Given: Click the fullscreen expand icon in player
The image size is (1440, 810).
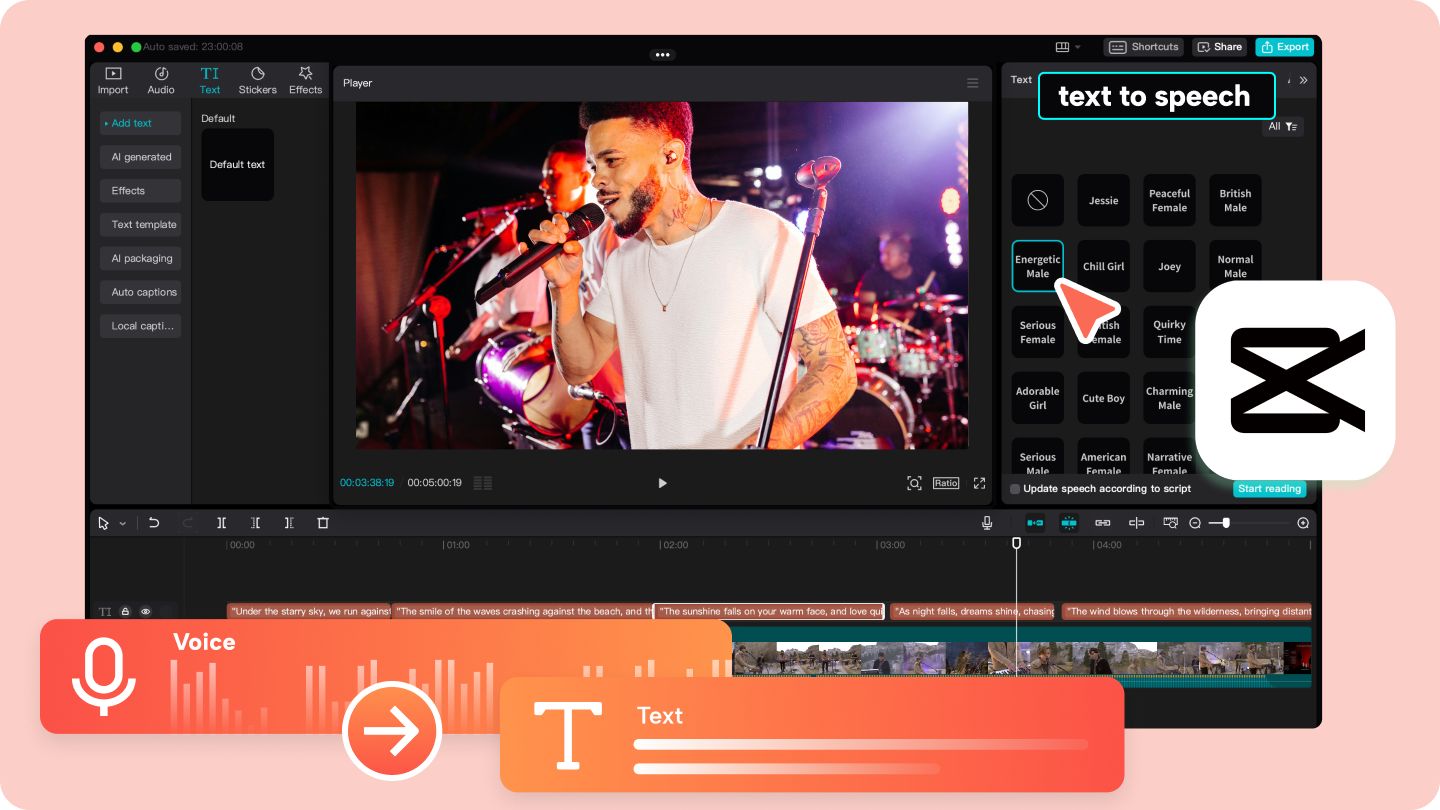Looking at the screenshot, I should (x=979, y=483).
